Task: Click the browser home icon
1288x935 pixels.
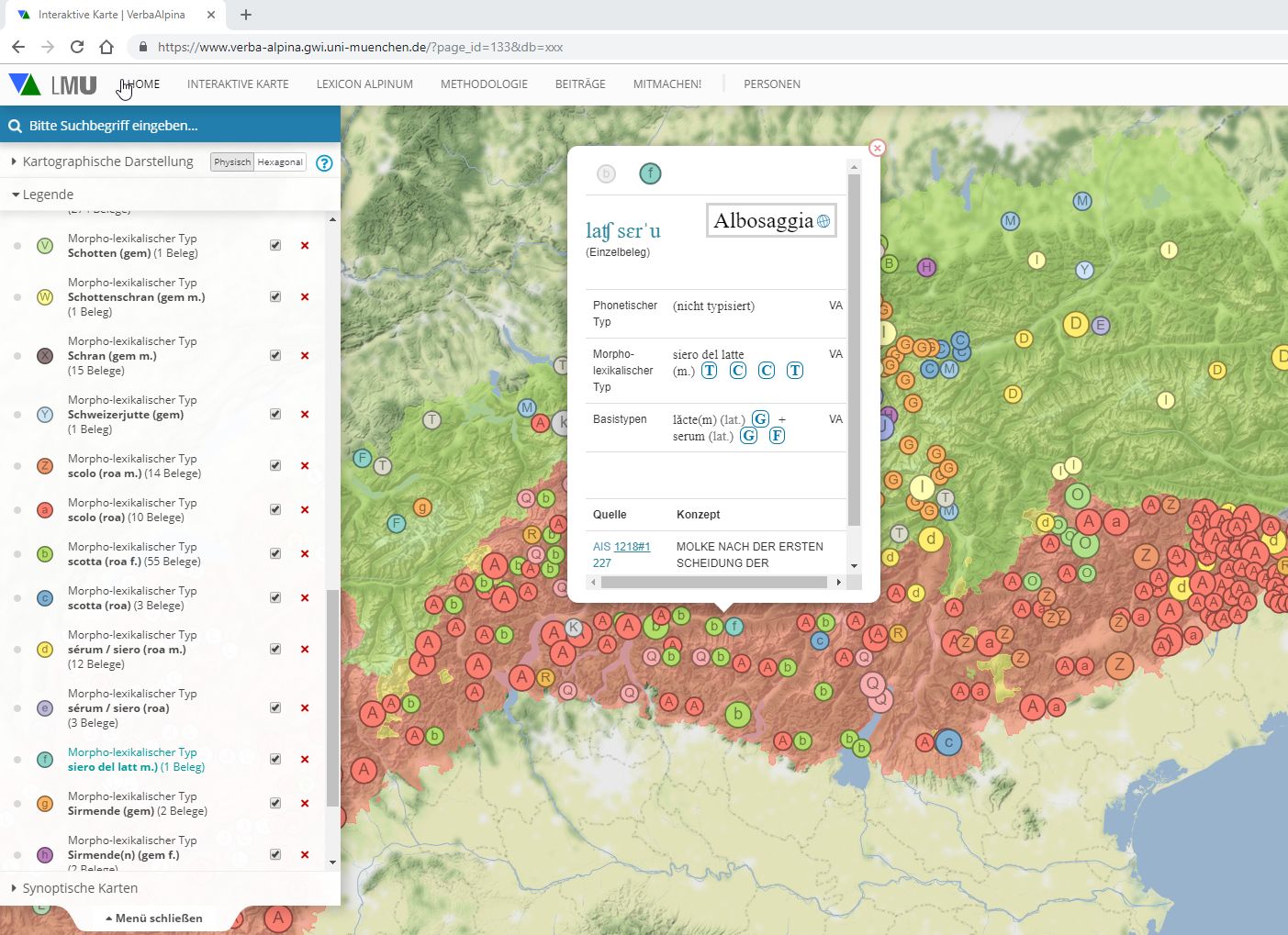Action: 106,47
